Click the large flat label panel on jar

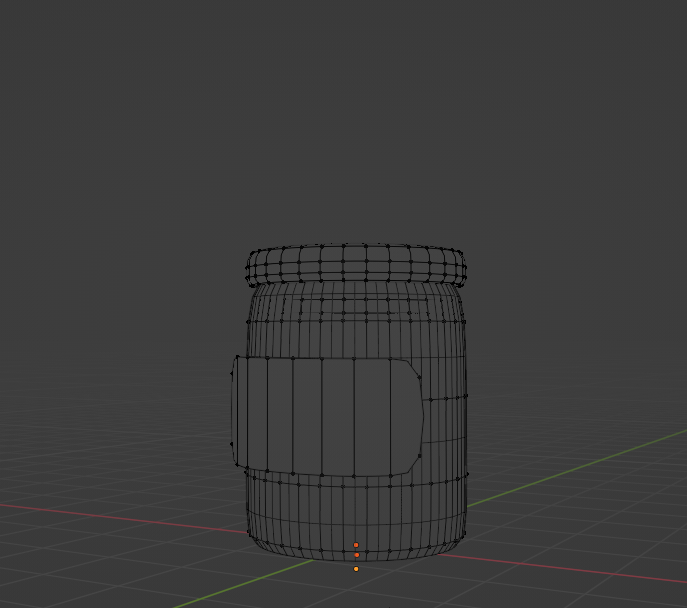point(327,416)
